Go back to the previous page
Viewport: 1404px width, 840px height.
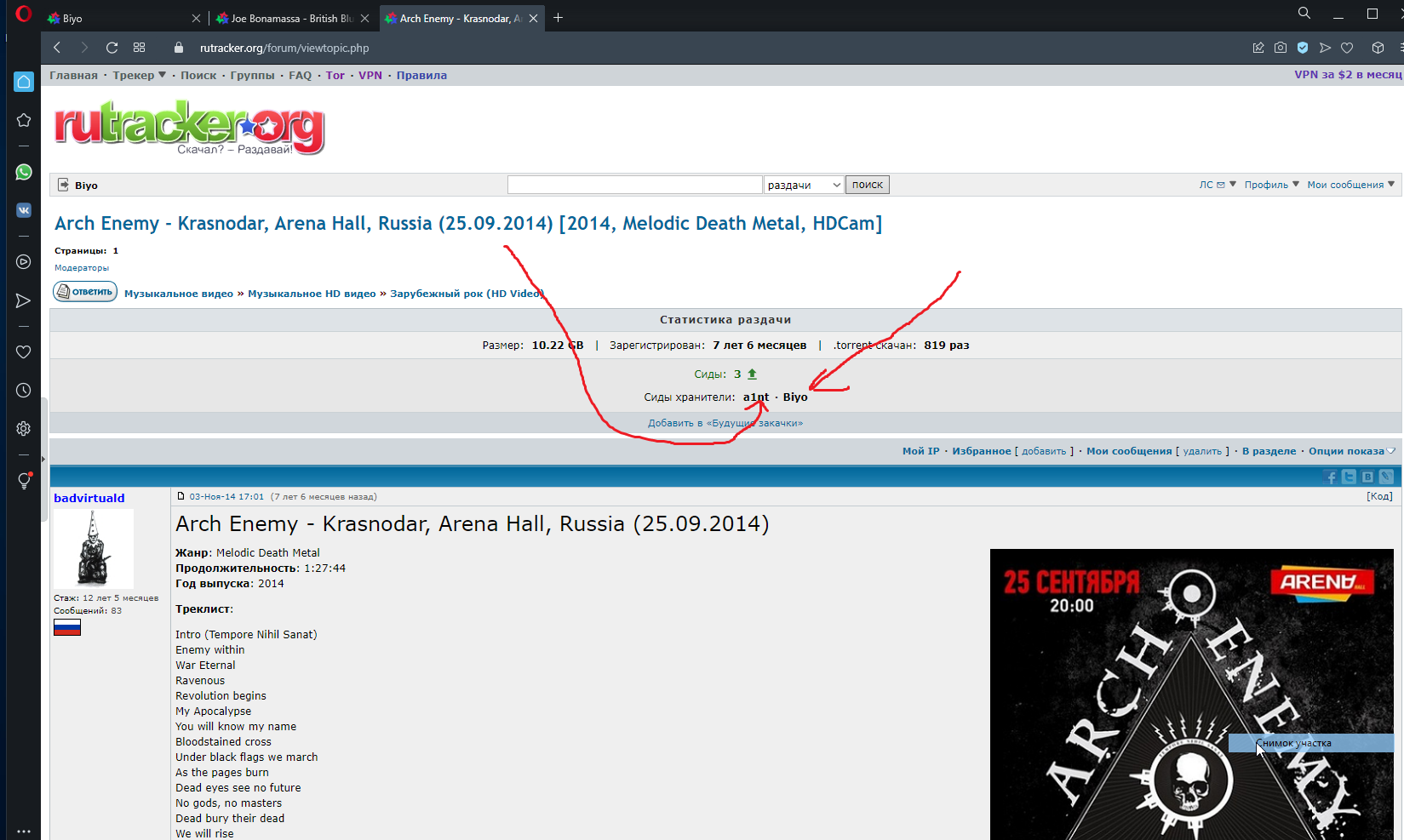click(57, 48)
